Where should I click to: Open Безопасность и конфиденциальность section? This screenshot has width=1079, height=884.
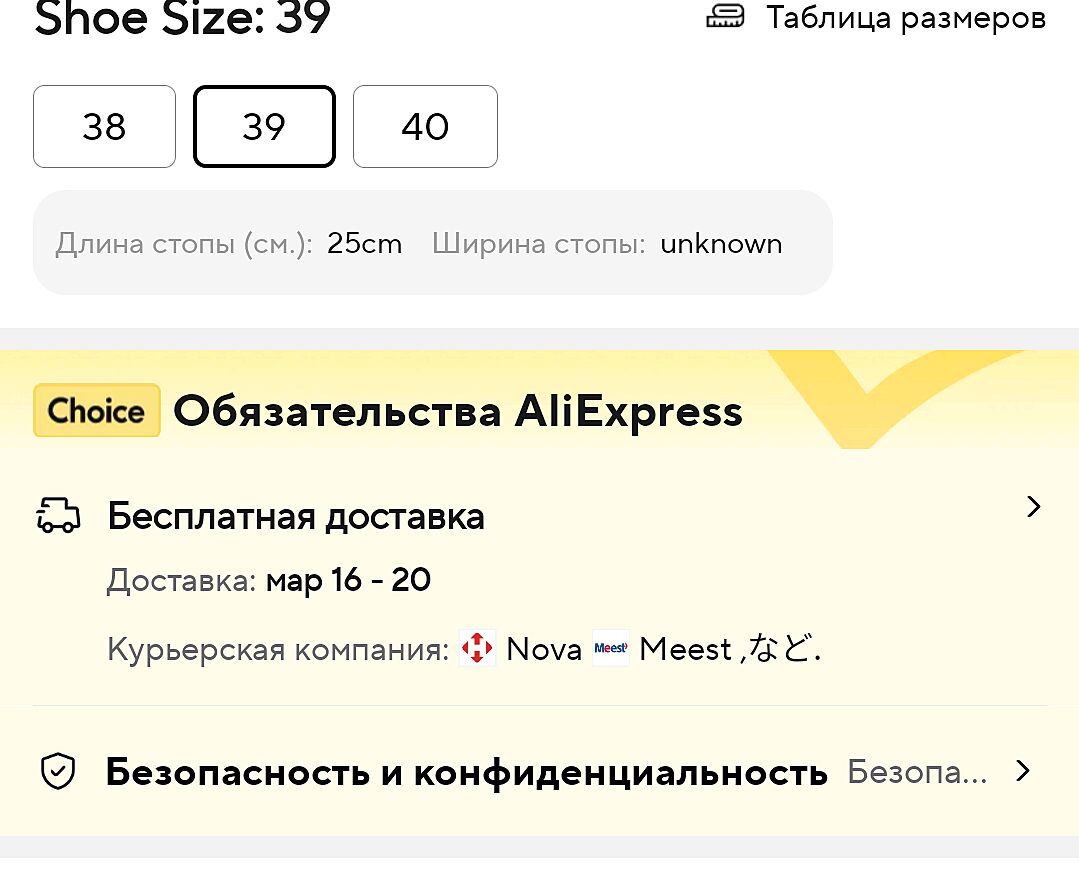[x=466, y=772]
